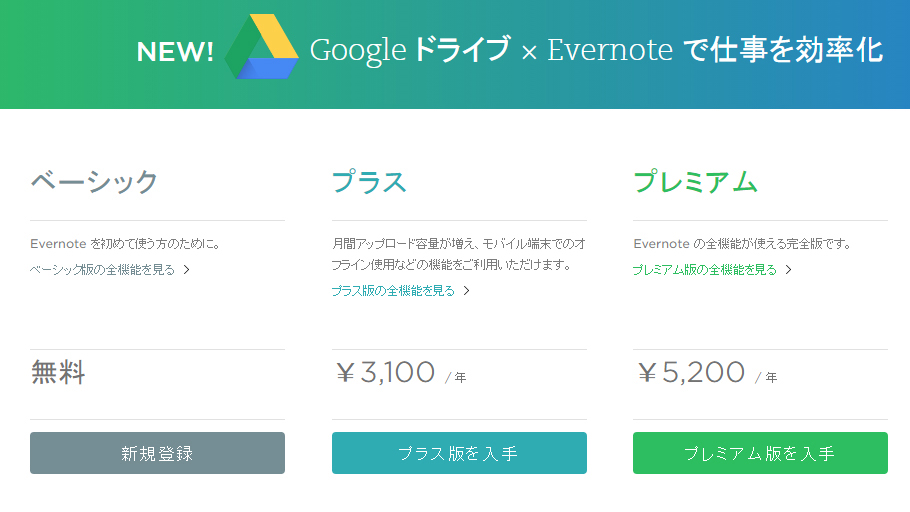Click the chevron beside プレミアム版の全機能を見る

[x=789, y=269]
